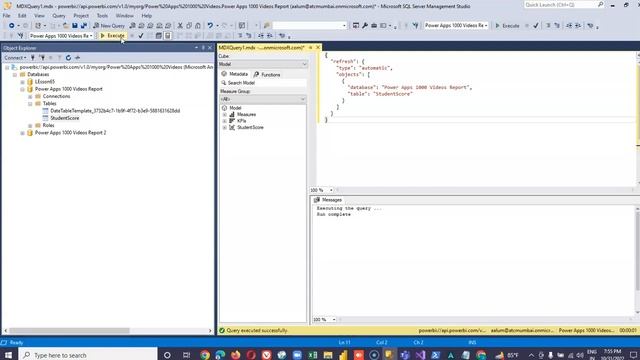Click the highlighted Execute button in the second toolbar row
The image size is (640, 360).
(x=112, y=36)
